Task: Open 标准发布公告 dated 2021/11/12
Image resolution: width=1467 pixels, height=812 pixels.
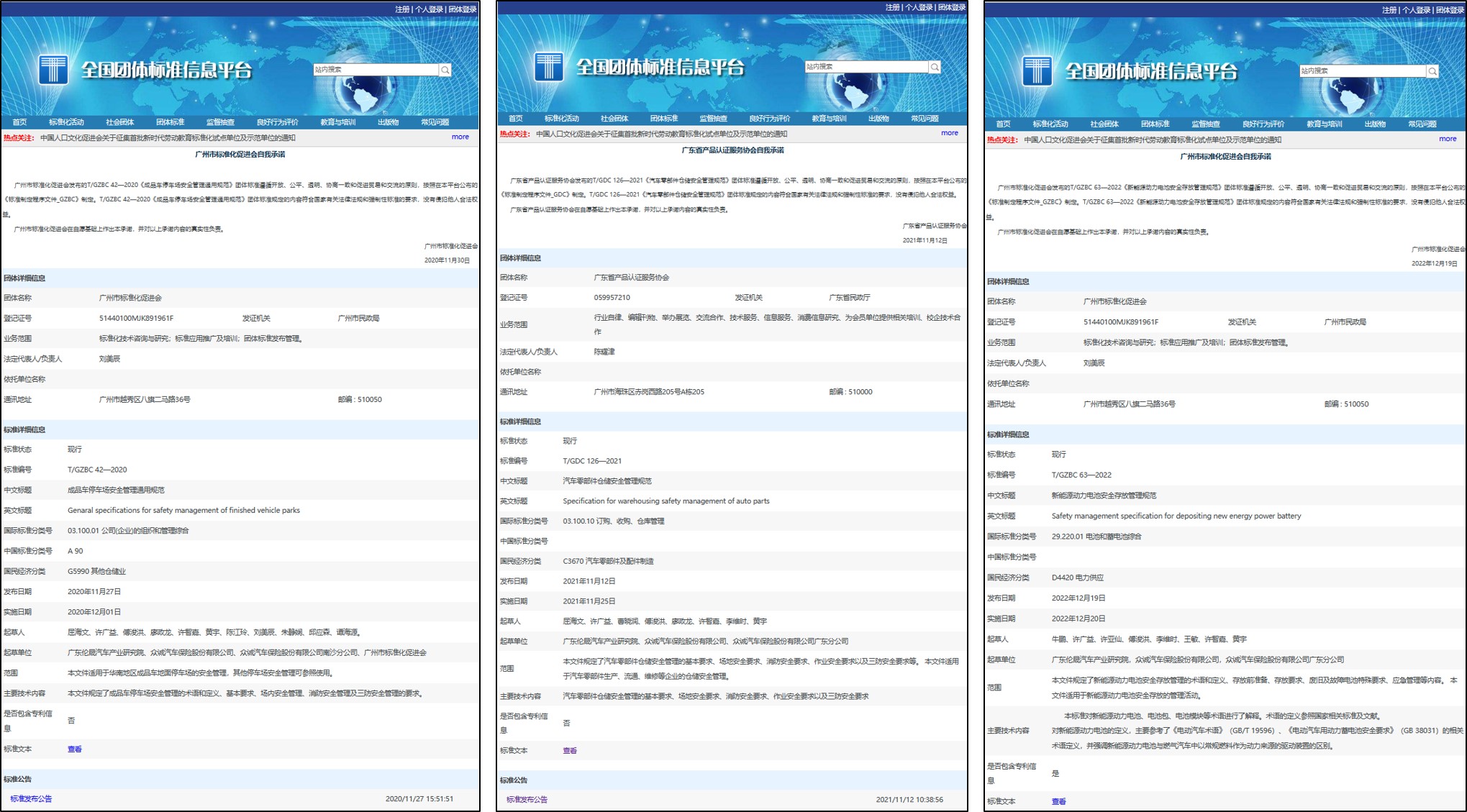Action: (527, 800)
